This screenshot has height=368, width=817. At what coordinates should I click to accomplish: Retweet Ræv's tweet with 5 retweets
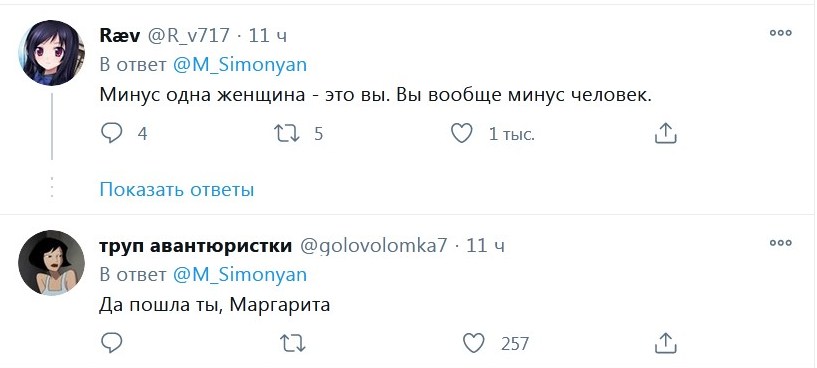[x=287, y=134]
